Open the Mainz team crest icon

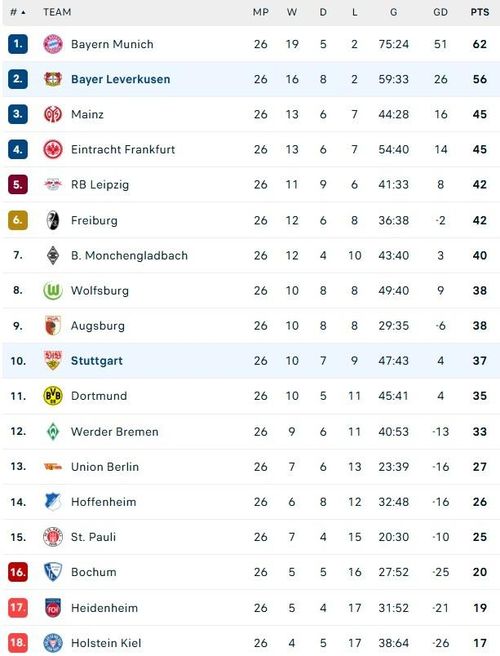click(x=53, y=114)
